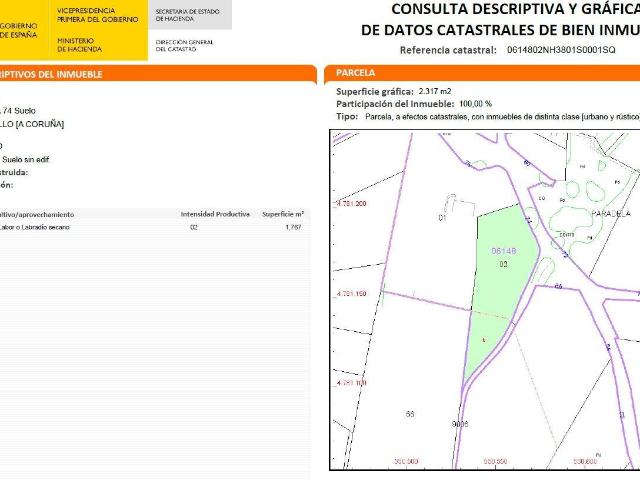This screenshot has height=480, width=640.
Task: Select the PARCELA section header
Action: 356,73
